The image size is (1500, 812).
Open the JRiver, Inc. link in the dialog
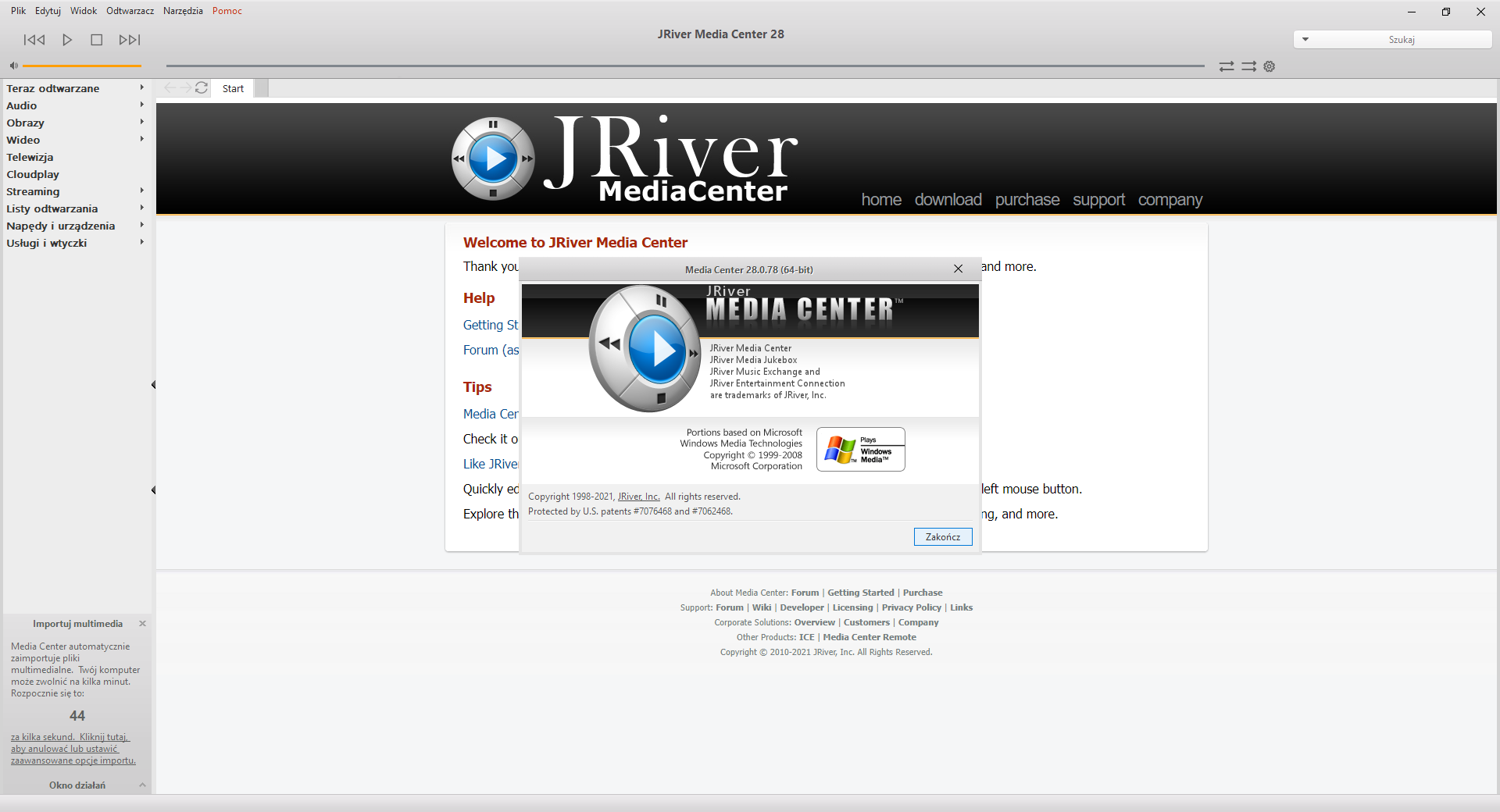coord(639,497)
